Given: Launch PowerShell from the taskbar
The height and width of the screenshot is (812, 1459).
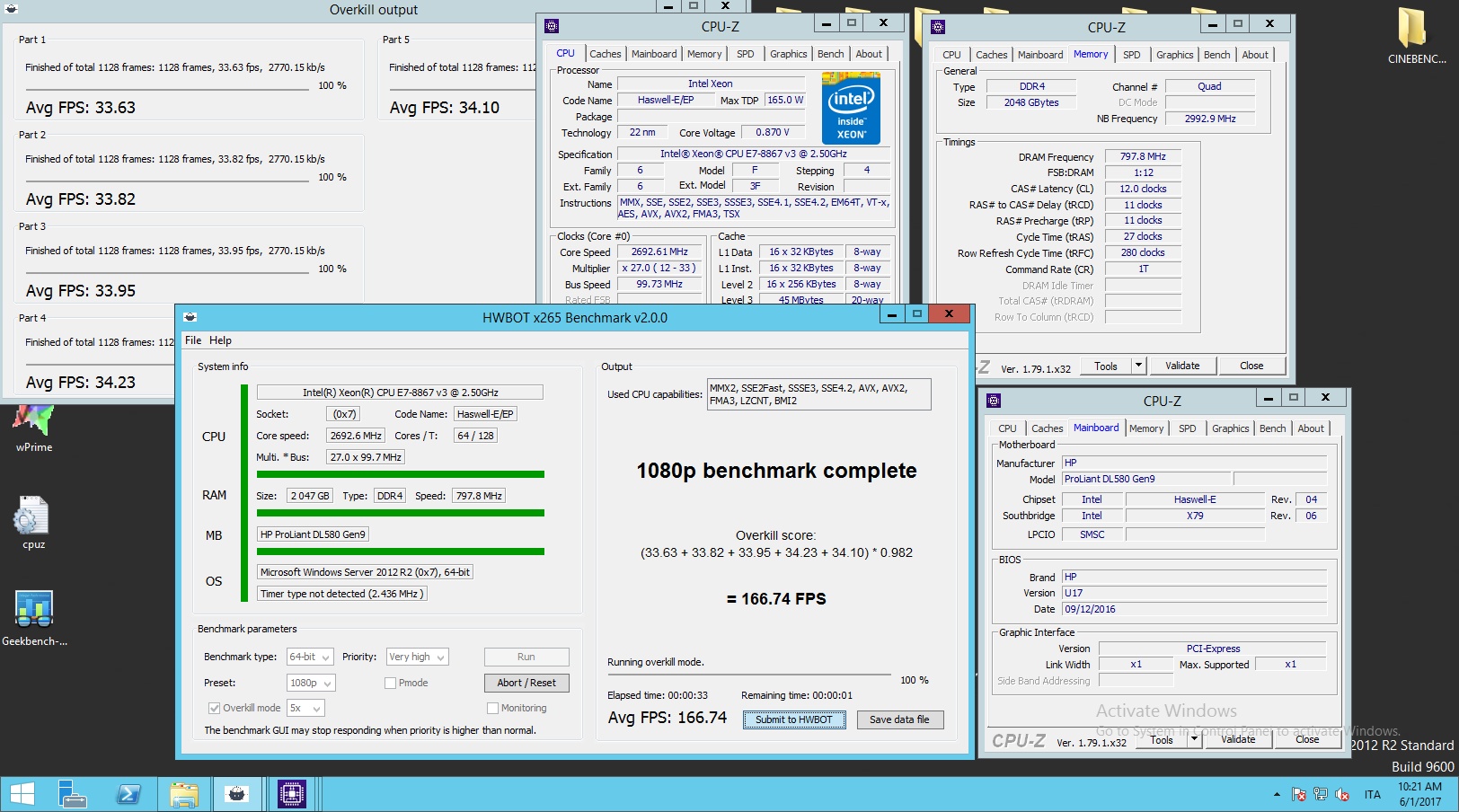Looking at the screenshot, I should click(128, 794).
